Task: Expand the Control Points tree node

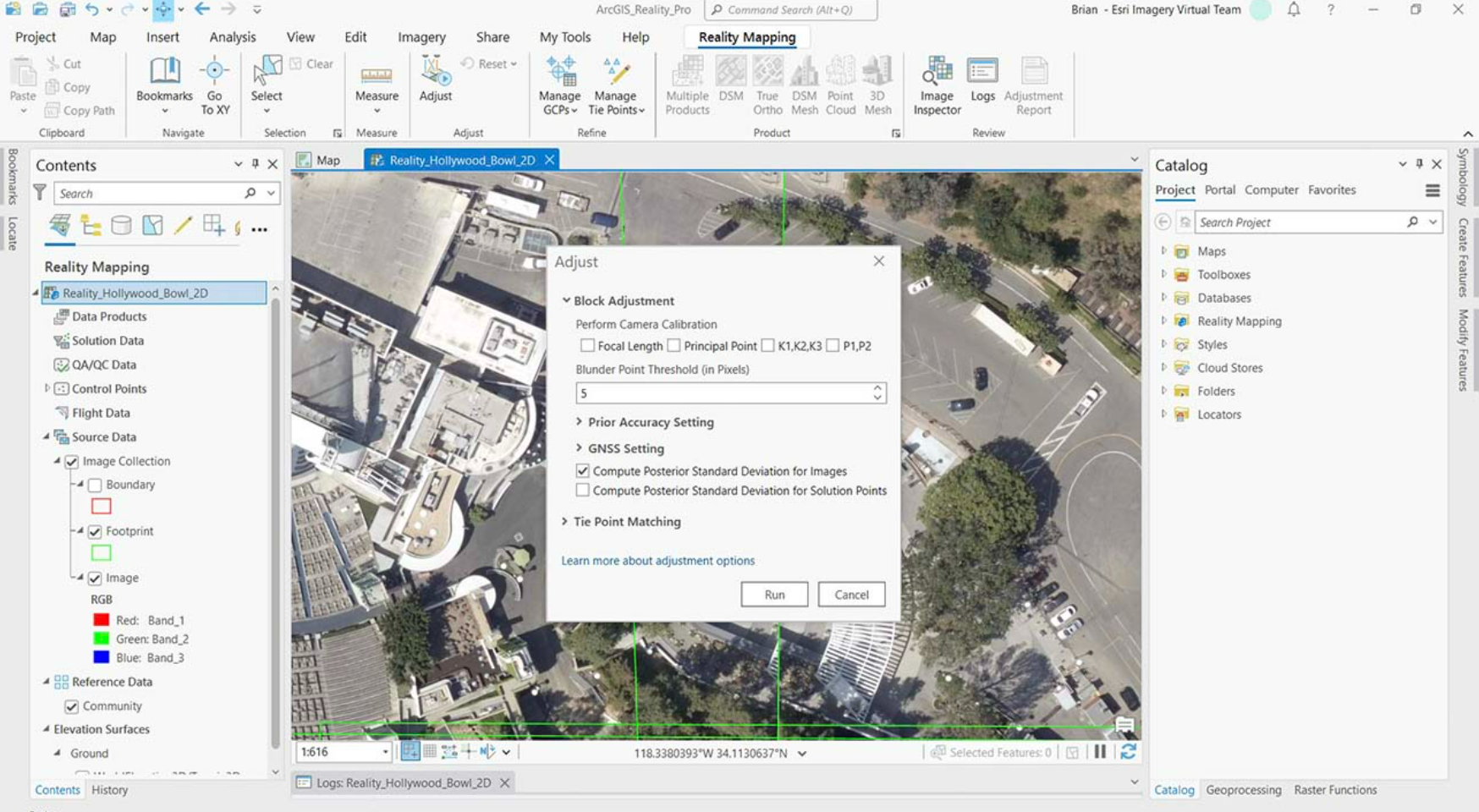Action: (47, 388)
